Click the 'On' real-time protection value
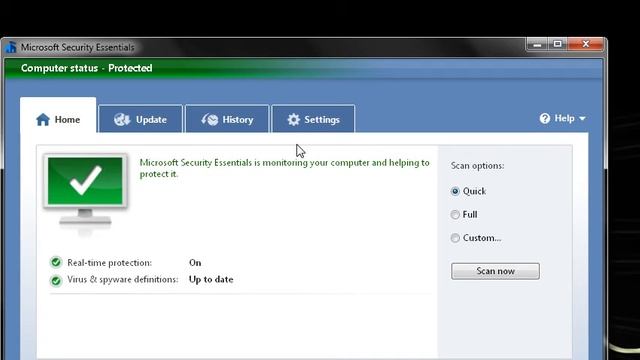 pyautogui.click(x=195, y=263)
